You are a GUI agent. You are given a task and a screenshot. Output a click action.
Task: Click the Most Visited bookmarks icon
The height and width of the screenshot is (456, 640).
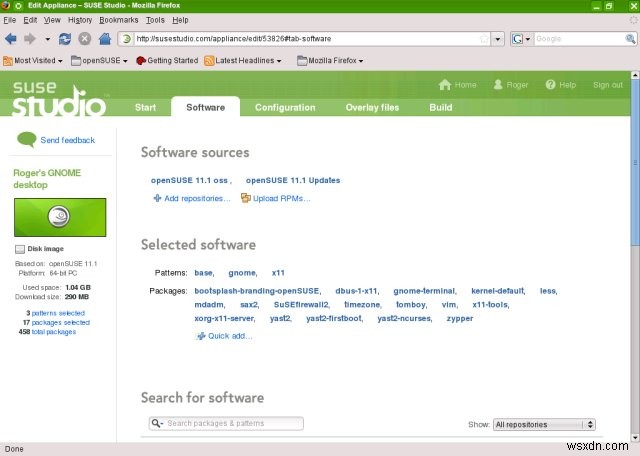coord(8,61)
